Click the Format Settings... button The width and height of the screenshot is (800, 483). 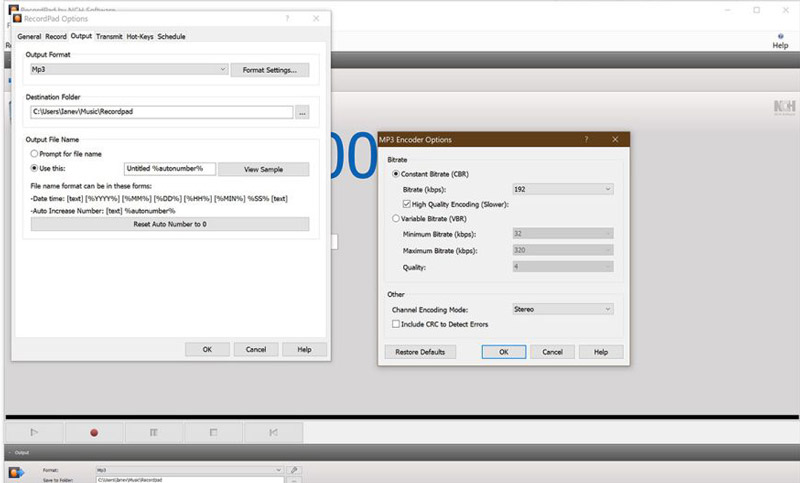(x=270, y=70)
